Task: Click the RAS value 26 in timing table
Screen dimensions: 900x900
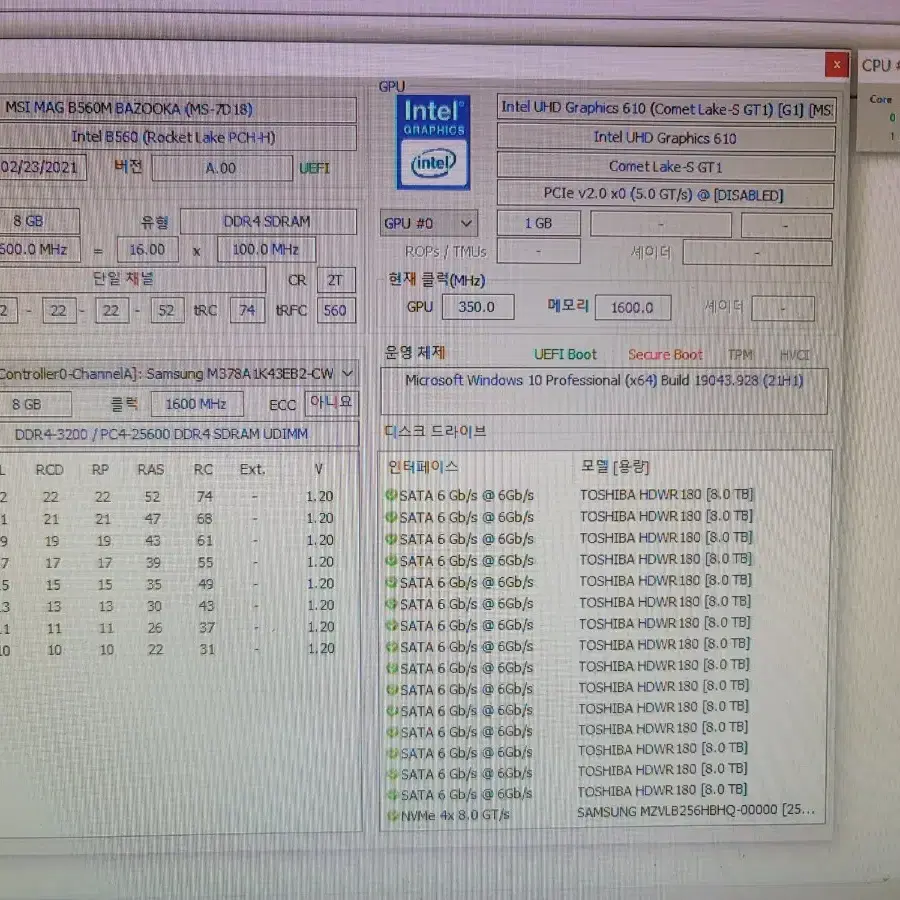Action: point(155,628)
